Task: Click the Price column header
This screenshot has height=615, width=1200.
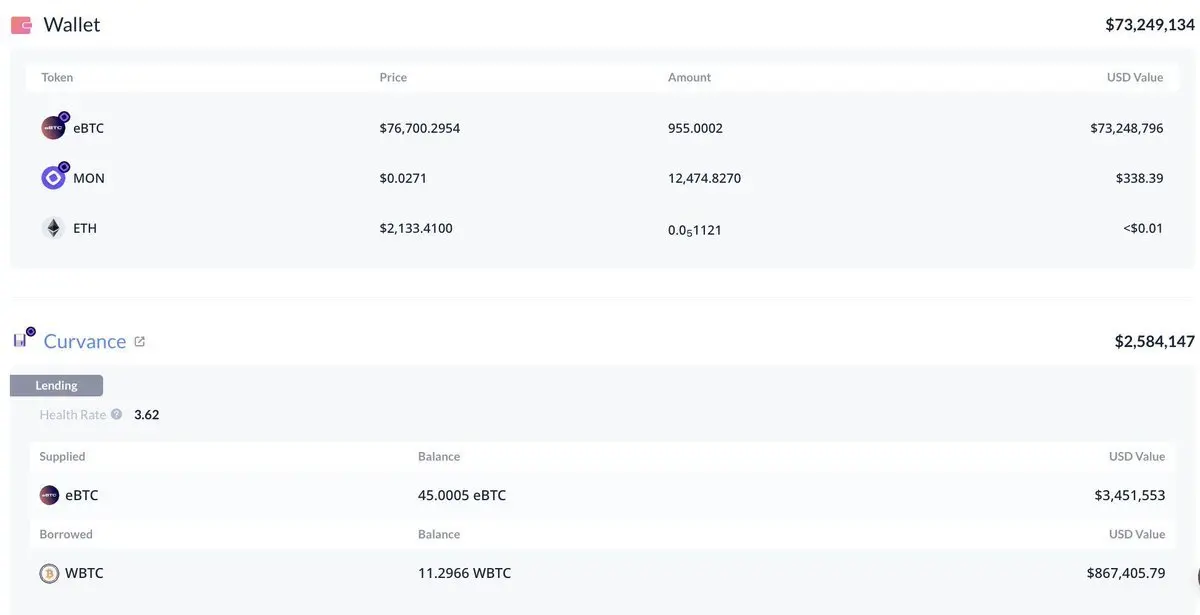Action: tap(393, 77)
